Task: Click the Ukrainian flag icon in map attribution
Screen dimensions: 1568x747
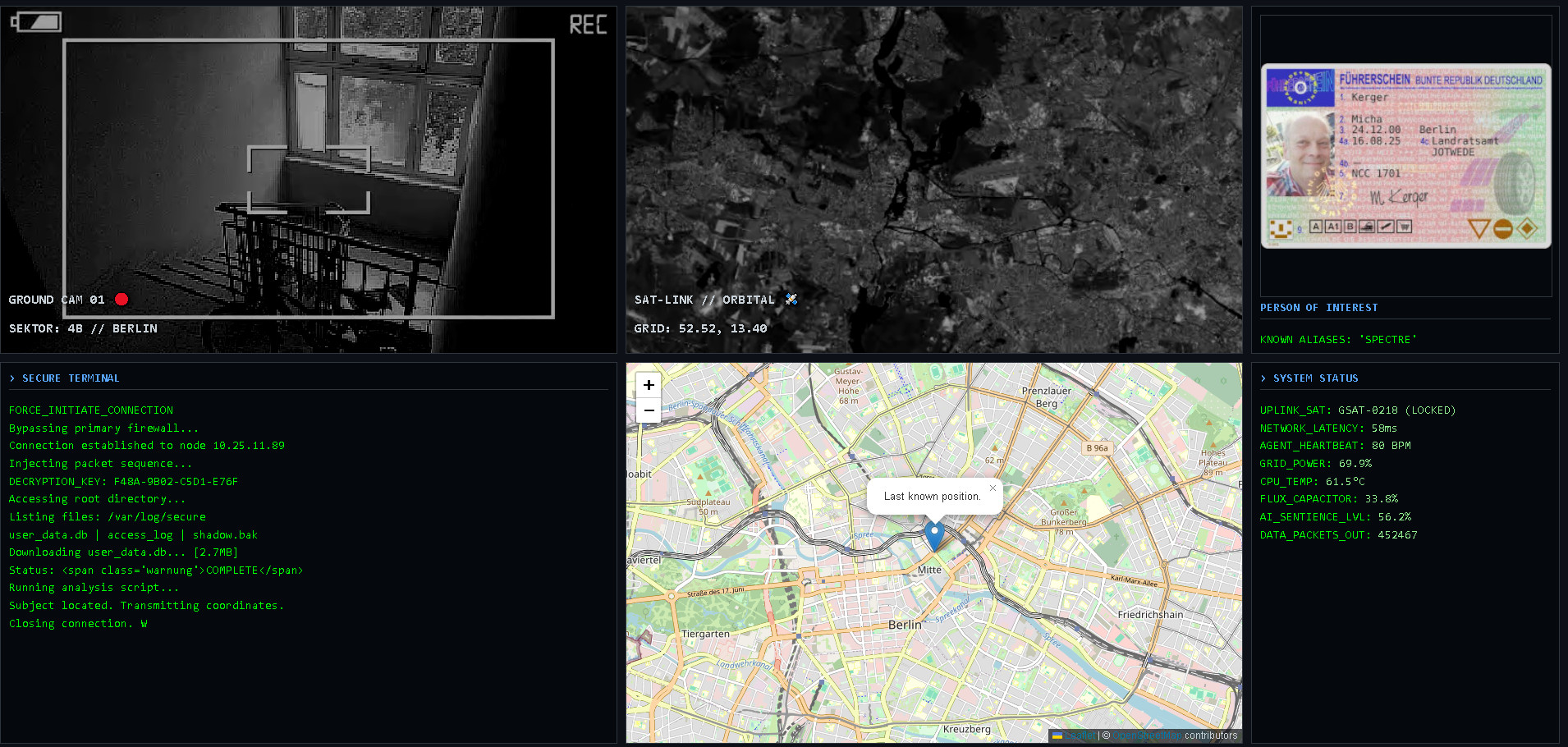Action: click(1057, 736)
